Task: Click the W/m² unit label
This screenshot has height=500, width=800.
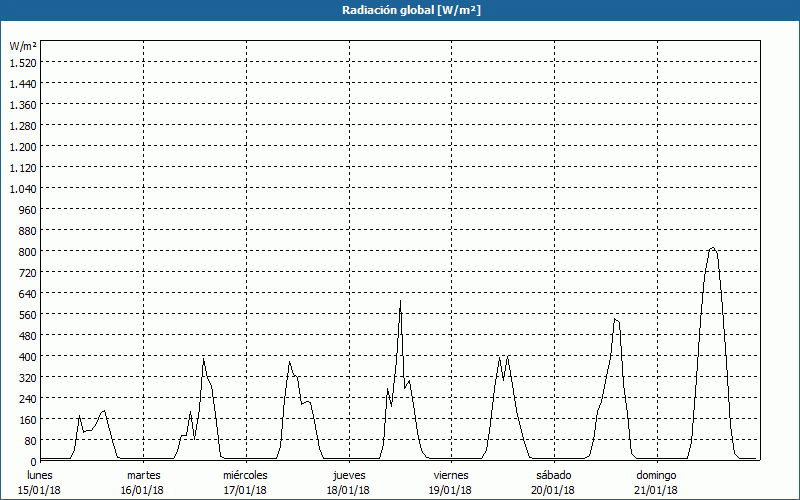Action: pyautogui.click(x=23, y=46)
